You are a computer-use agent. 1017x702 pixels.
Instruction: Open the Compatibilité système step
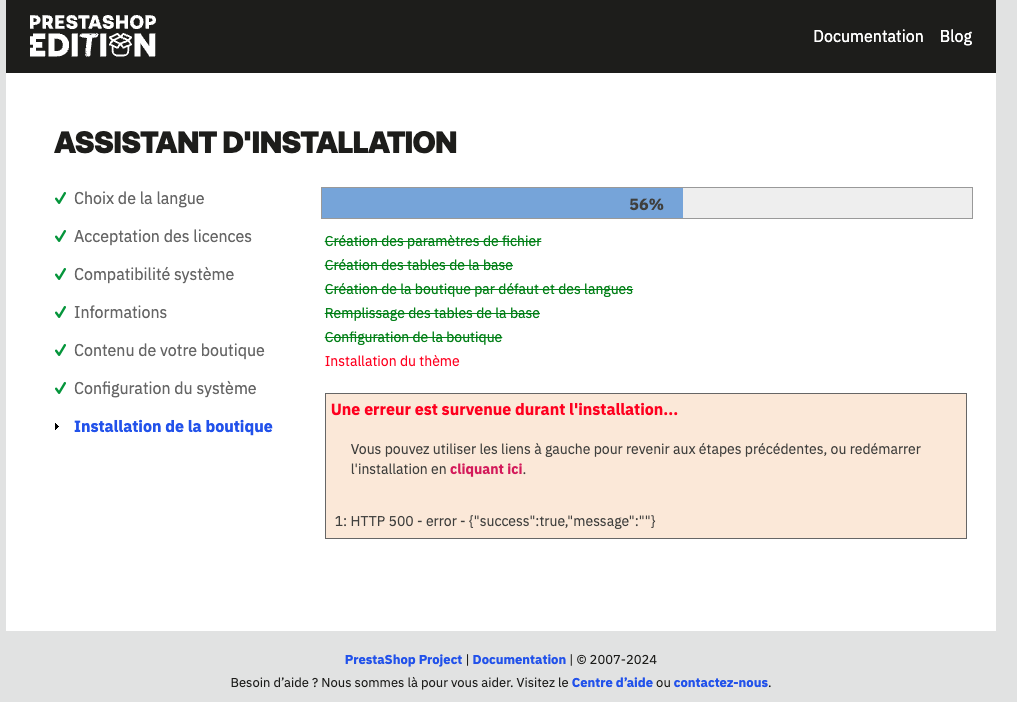[153, 275]
